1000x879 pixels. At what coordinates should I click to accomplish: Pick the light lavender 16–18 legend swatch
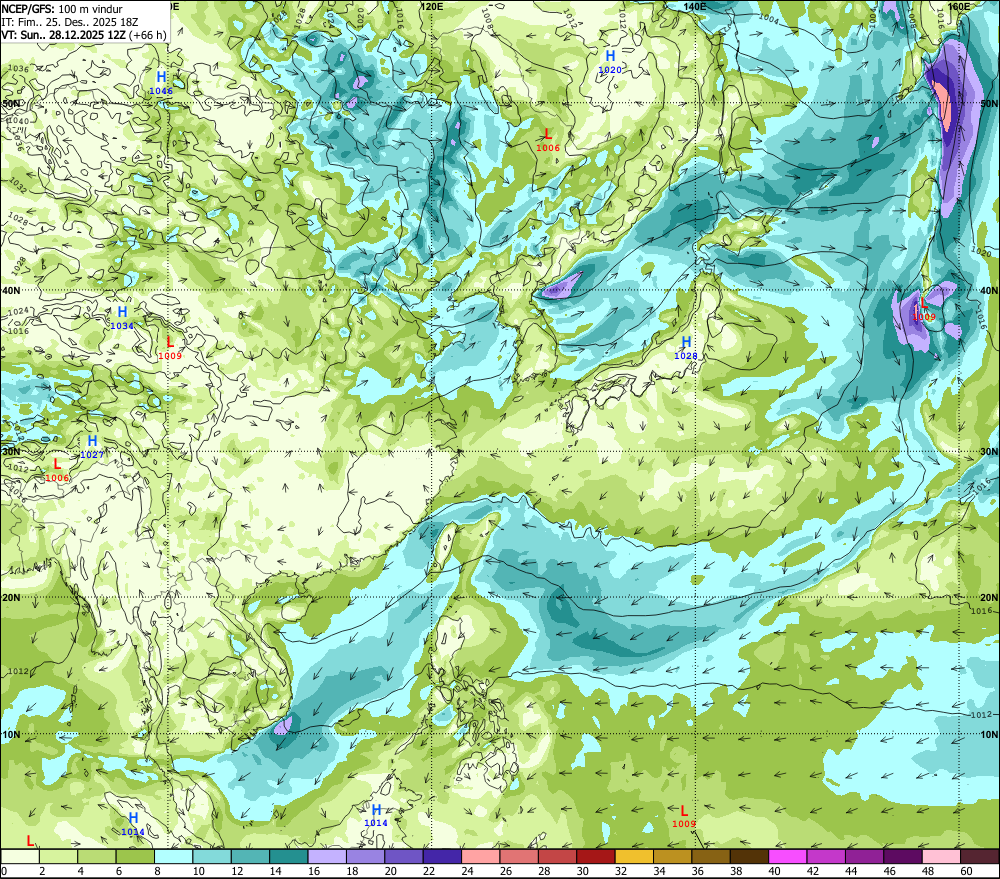pos(327,857)
